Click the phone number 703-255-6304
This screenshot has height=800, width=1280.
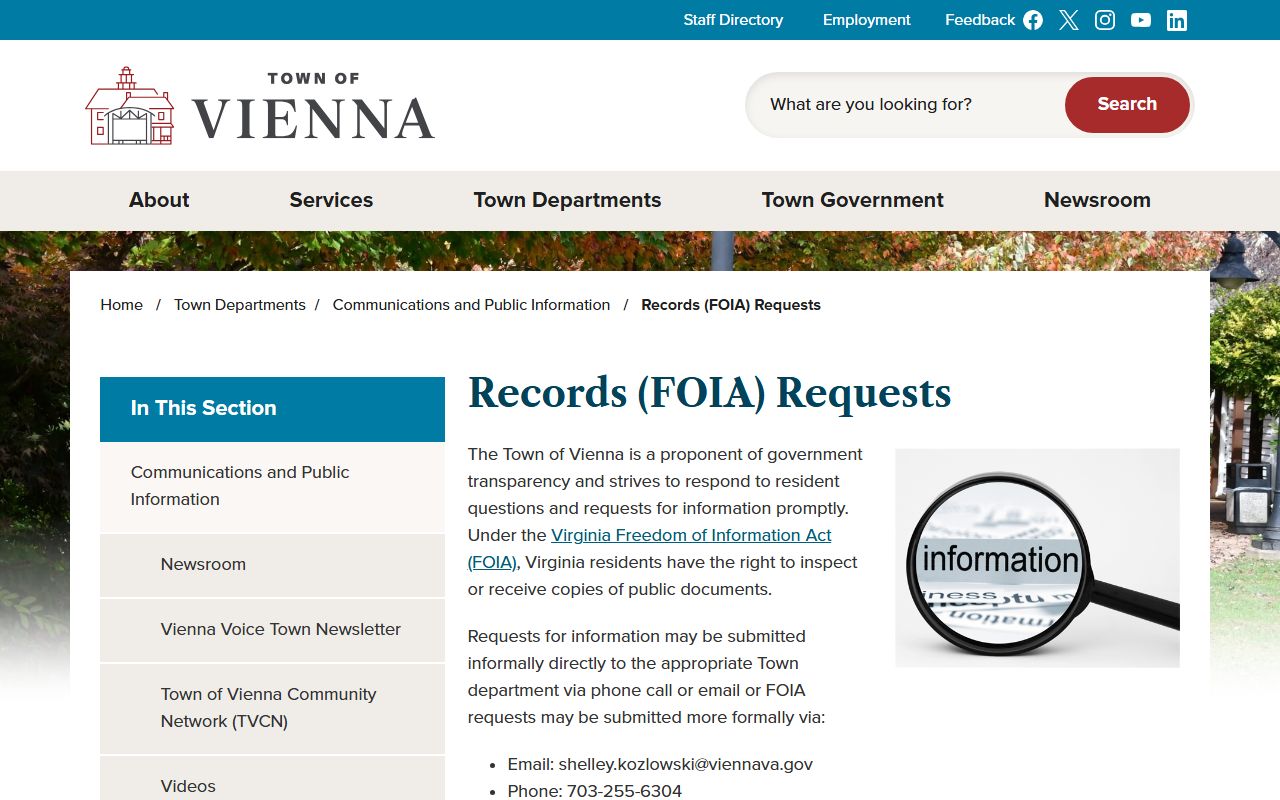tap(624, 791)
